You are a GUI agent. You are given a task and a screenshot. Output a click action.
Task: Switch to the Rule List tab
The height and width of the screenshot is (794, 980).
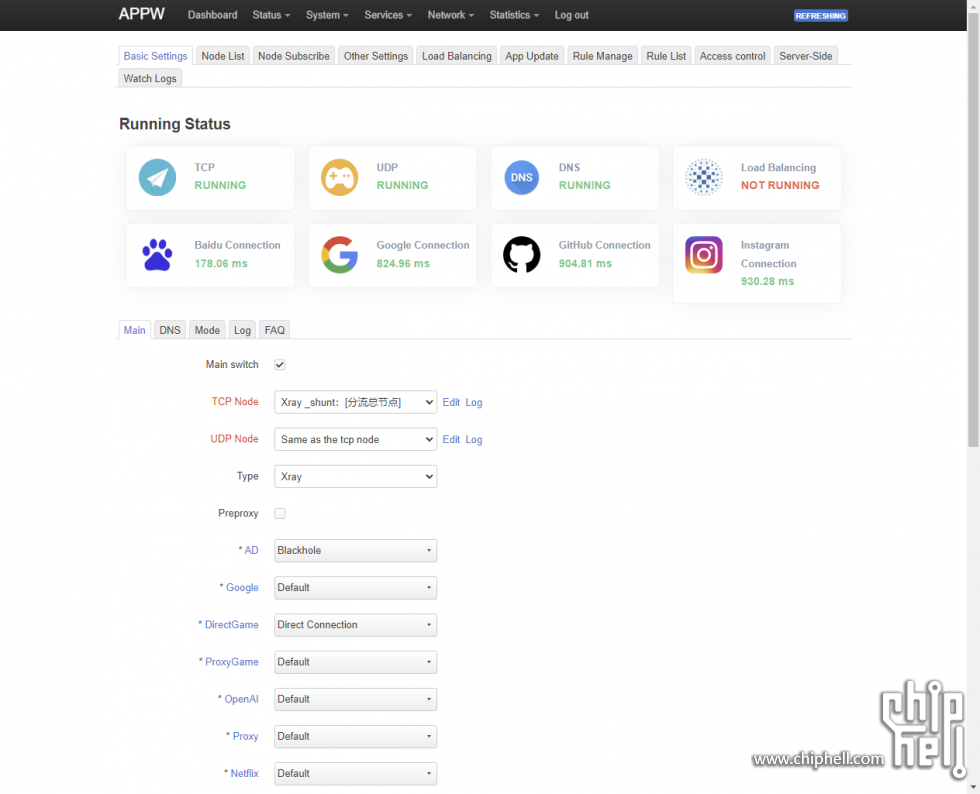[x=666, y=56]
